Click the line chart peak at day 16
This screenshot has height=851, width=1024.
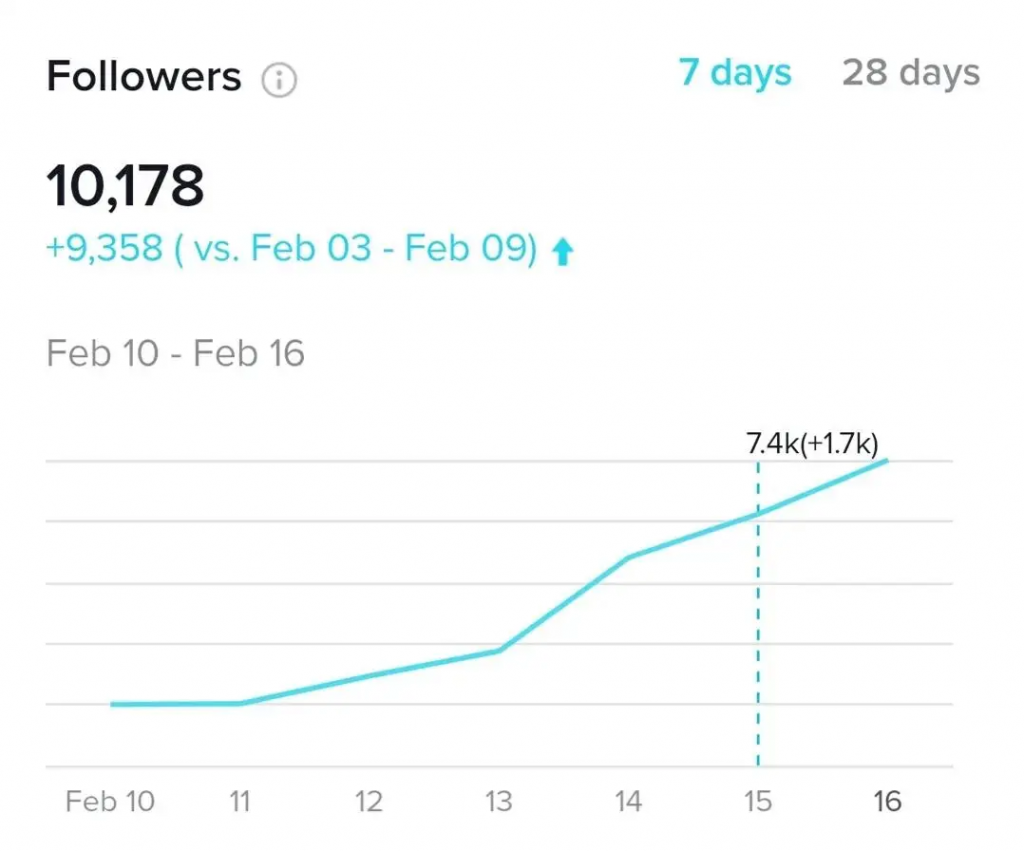(887, 460)
